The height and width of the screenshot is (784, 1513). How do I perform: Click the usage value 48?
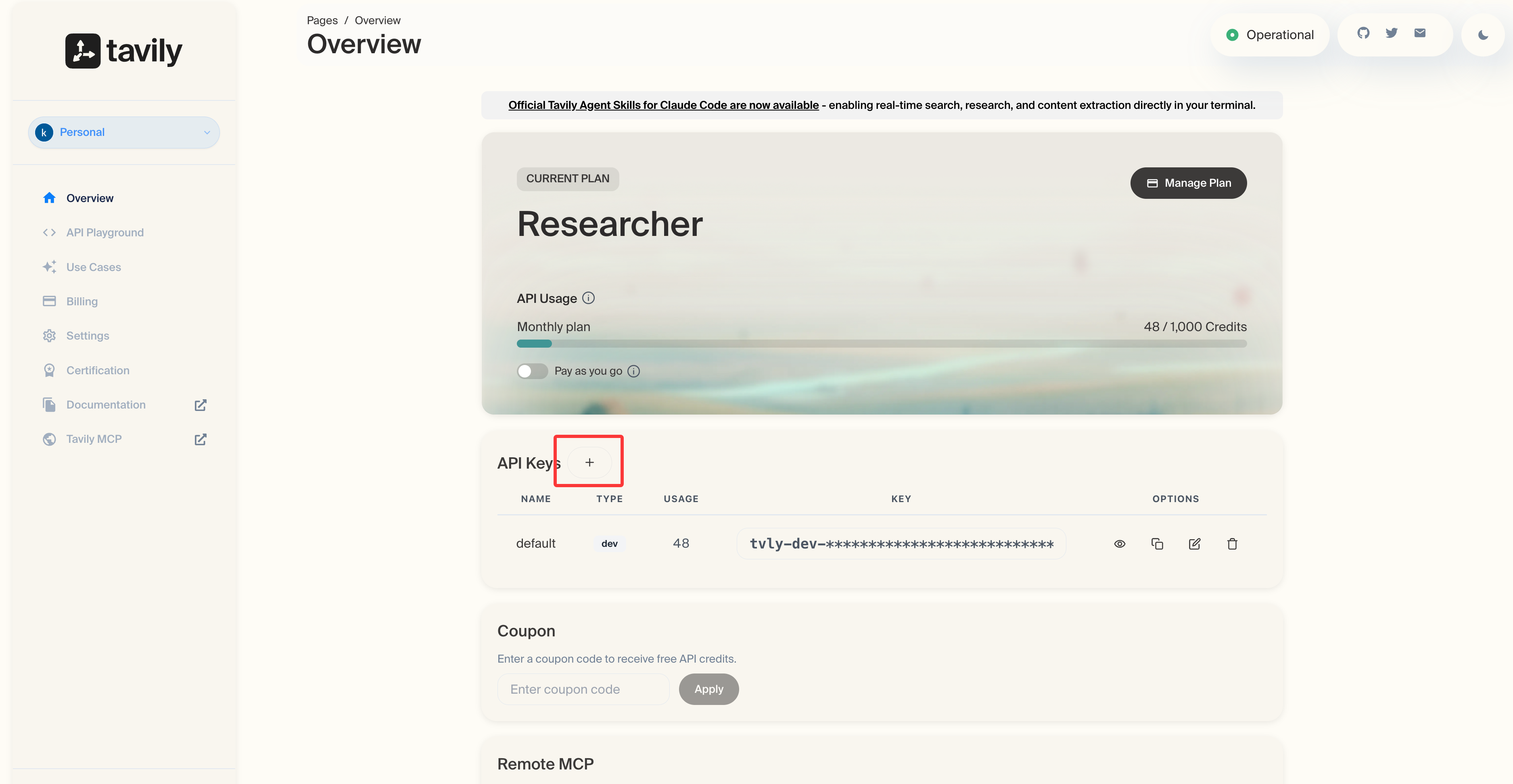tap(681, 544)
